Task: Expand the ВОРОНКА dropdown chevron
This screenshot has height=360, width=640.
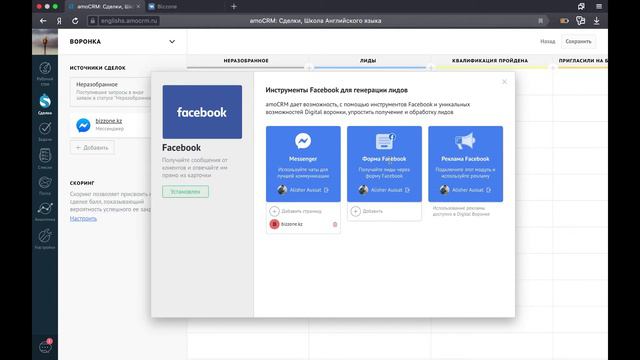Action: [172, 42]
